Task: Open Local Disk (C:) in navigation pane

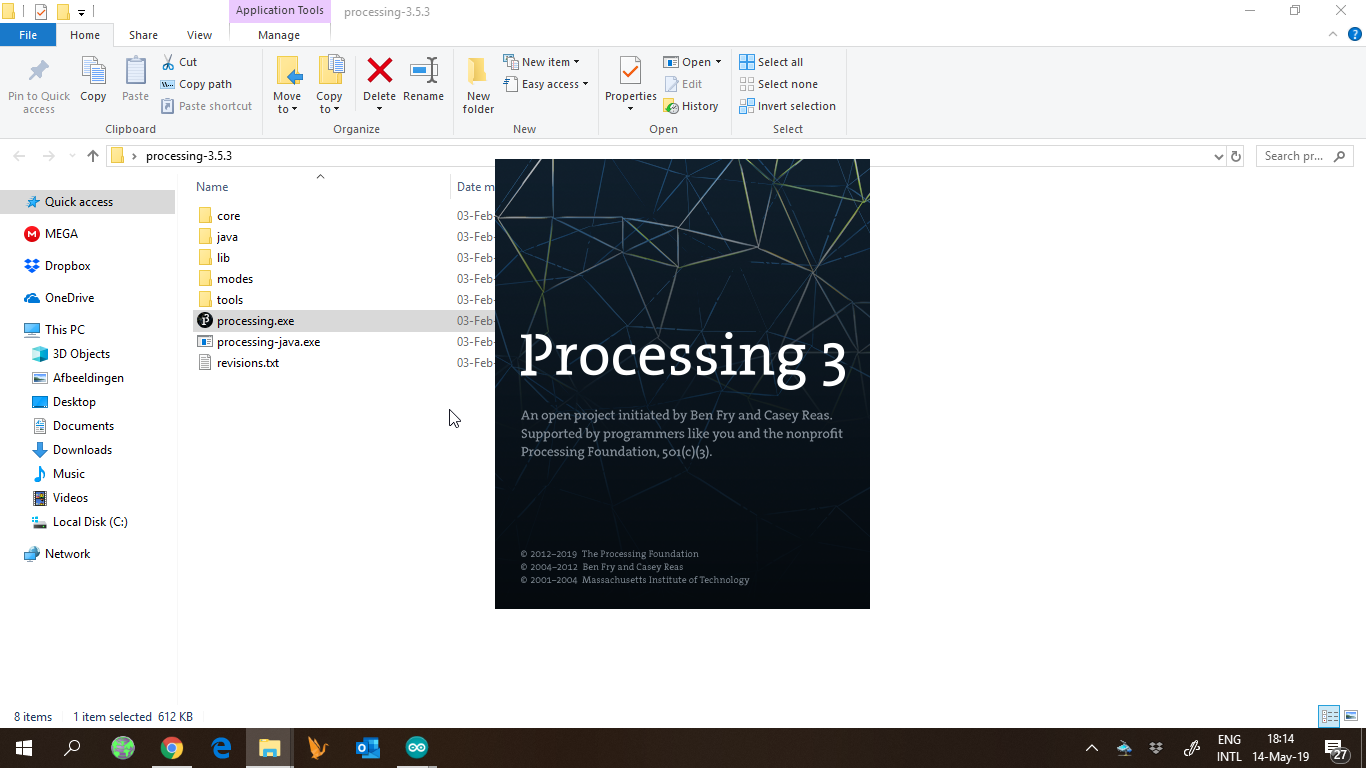Action: (x=88, y=522)
